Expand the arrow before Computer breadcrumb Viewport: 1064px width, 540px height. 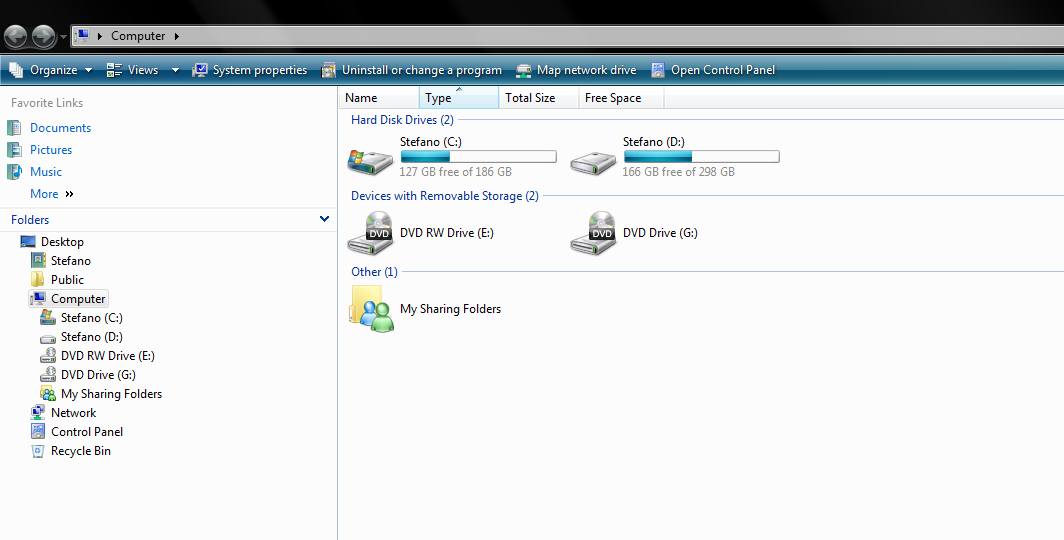click(x=100, y=36)
